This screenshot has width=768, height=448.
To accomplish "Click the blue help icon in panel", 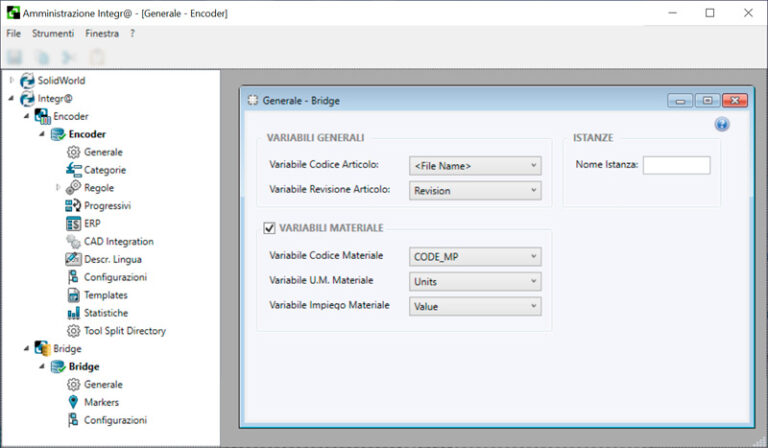I will (x=722, y=124).
